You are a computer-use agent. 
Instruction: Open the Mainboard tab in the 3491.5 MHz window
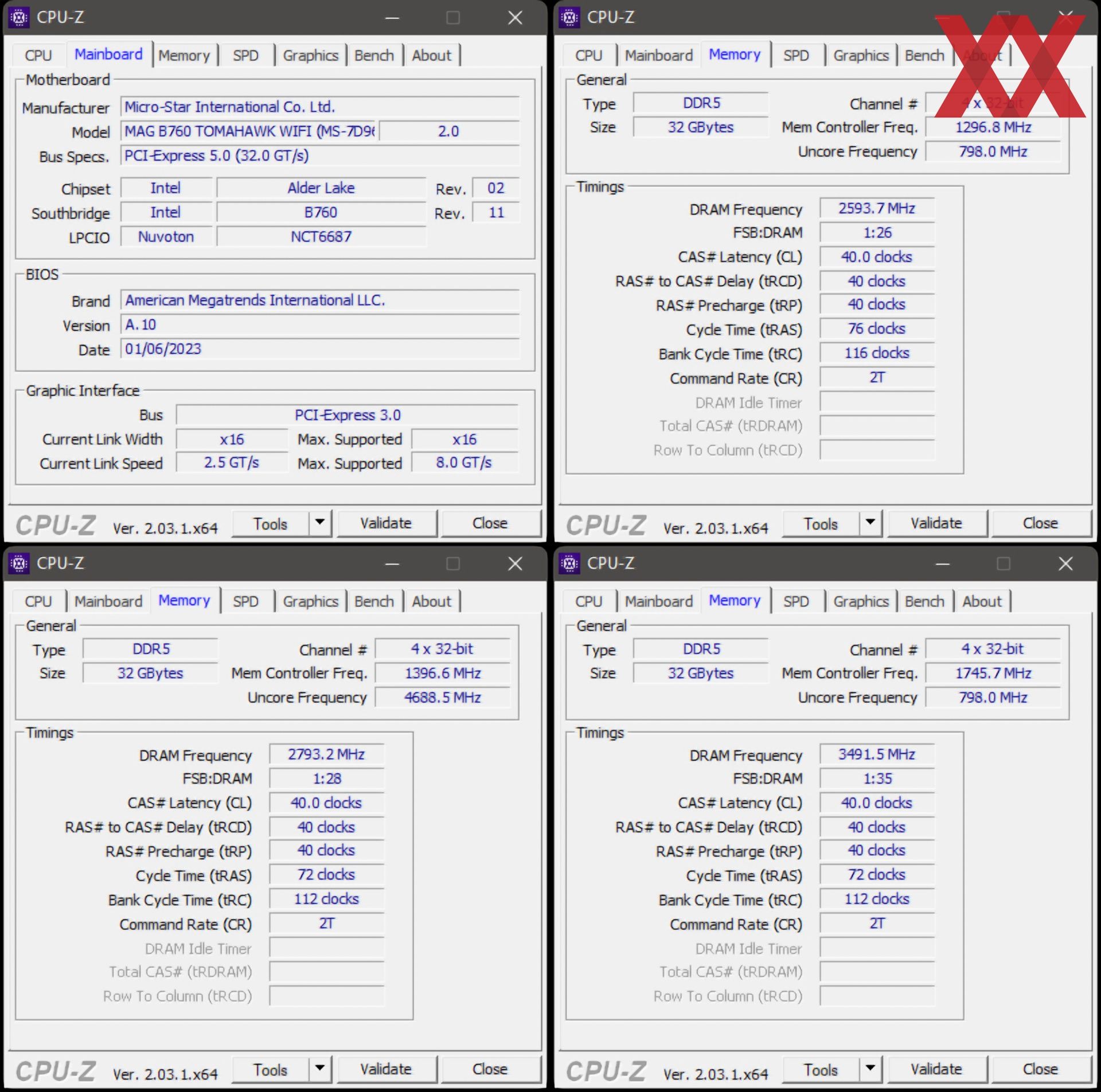pyautogui.click(x=659, y=602)
